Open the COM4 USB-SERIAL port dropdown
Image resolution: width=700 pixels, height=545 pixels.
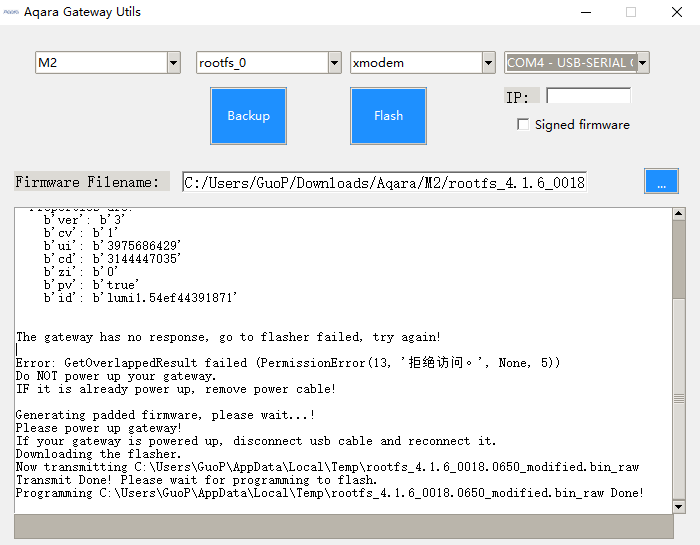(x=576, y=62)
